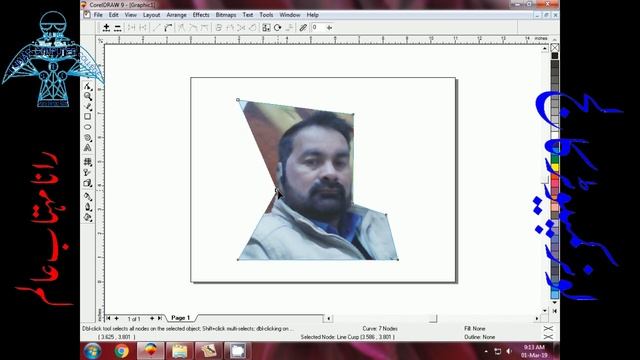Click the 'Fill: None' status indicator
640x360 pixels.
pyautogui.click(x=475, y=329)
